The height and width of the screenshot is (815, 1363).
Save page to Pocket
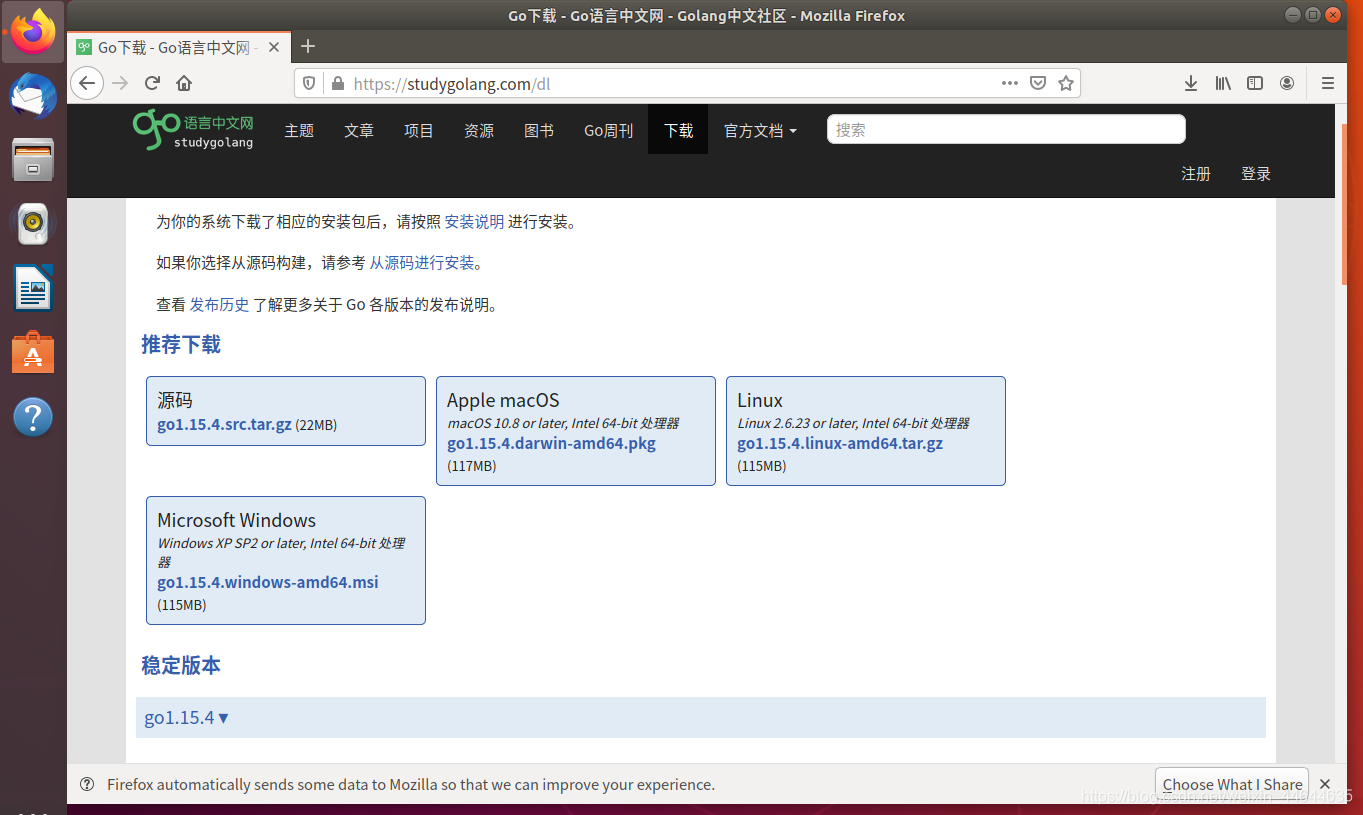(1038, 83)
